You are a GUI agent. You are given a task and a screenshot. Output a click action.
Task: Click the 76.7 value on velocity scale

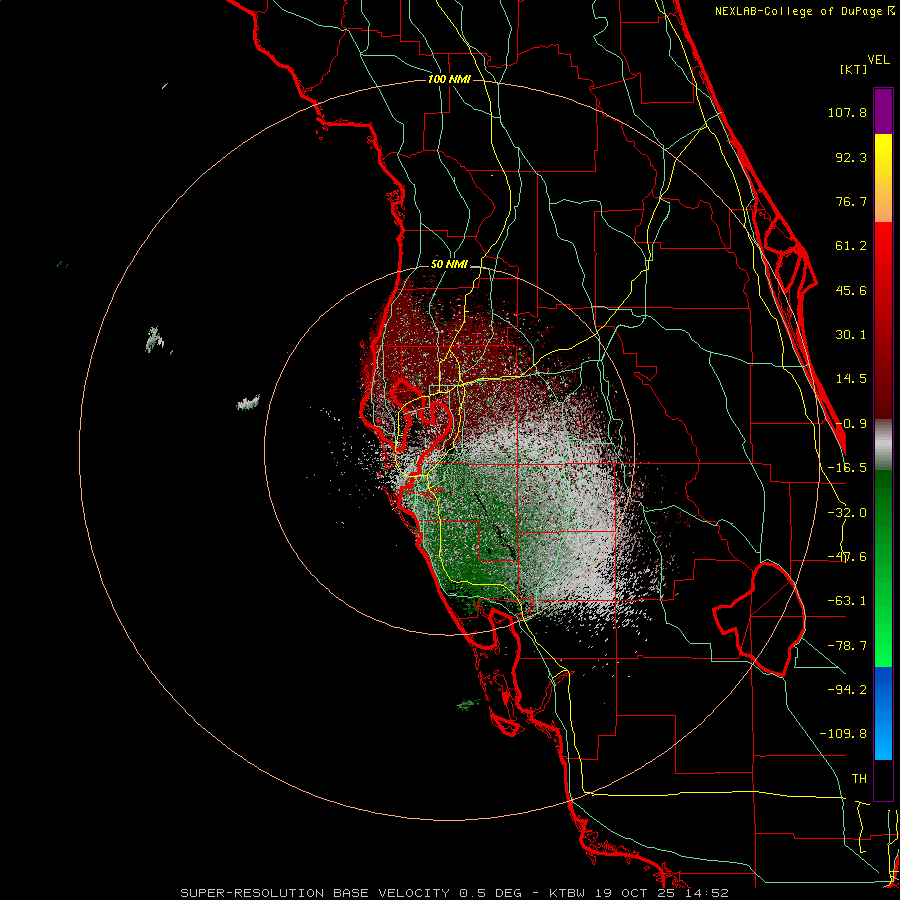point(851,201)
